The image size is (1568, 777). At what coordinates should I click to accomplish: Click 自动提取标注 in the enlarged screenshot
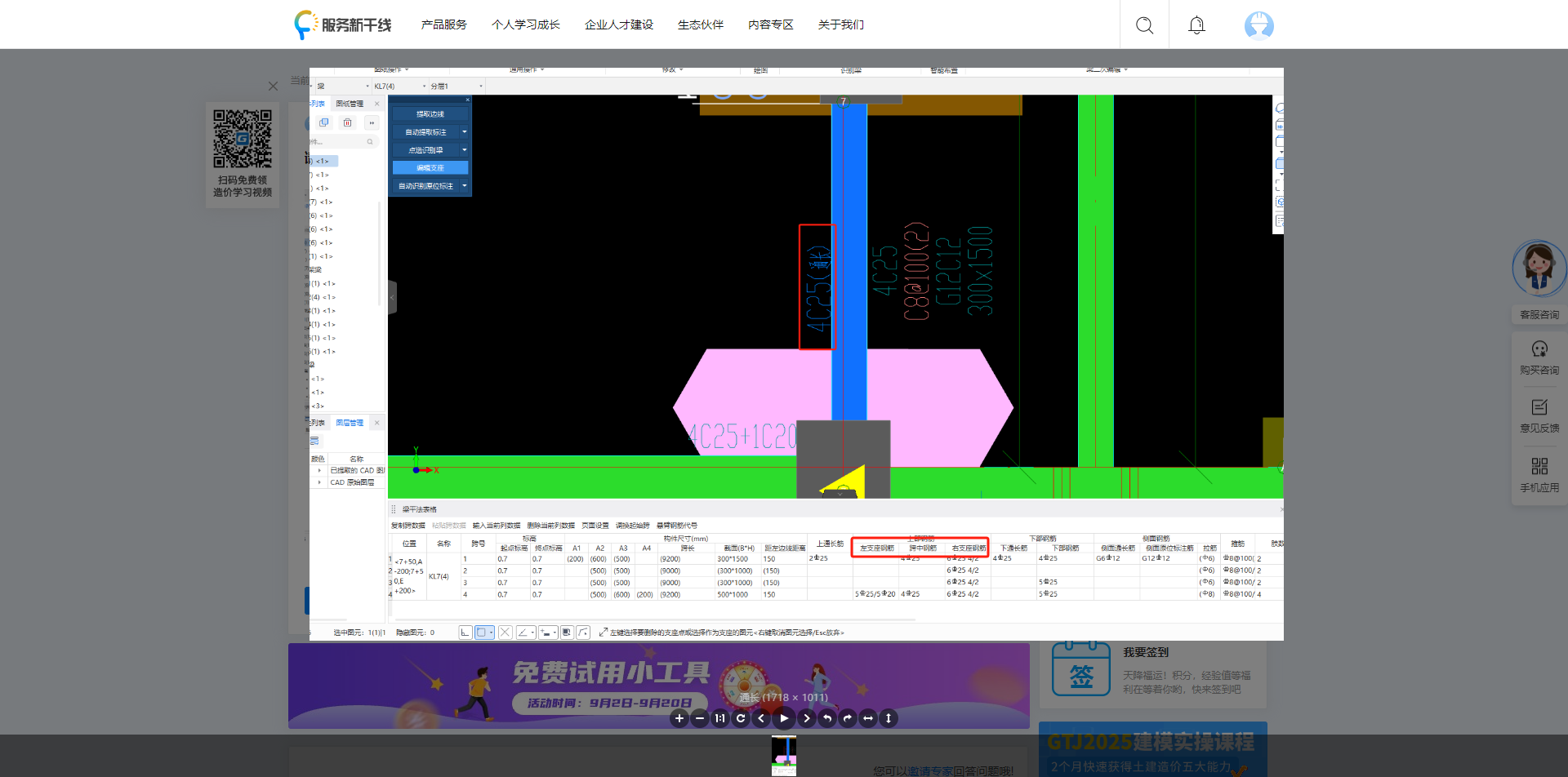[425, 132]
